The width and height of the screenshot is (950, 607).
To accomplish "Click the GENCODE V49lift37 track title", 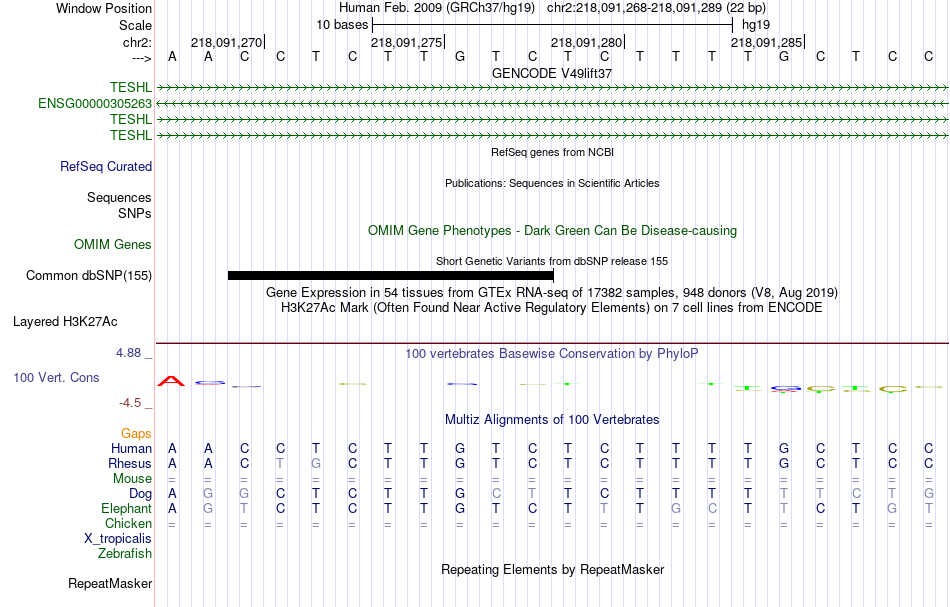I will pos(552,73).
